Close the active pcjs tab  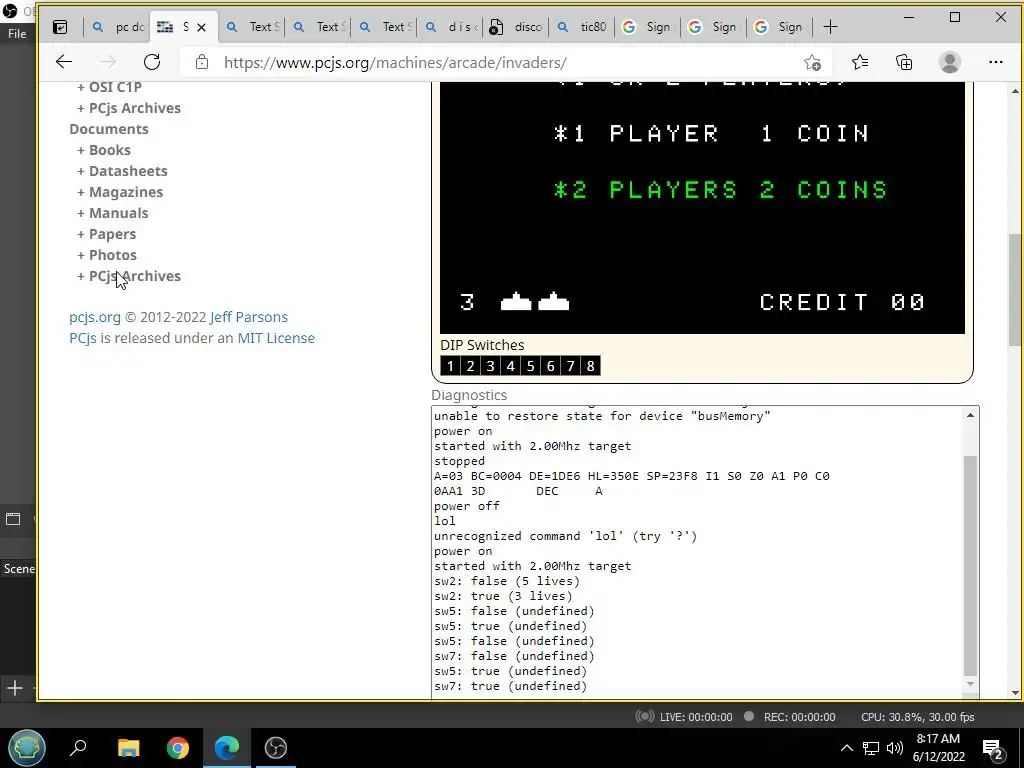201,27
